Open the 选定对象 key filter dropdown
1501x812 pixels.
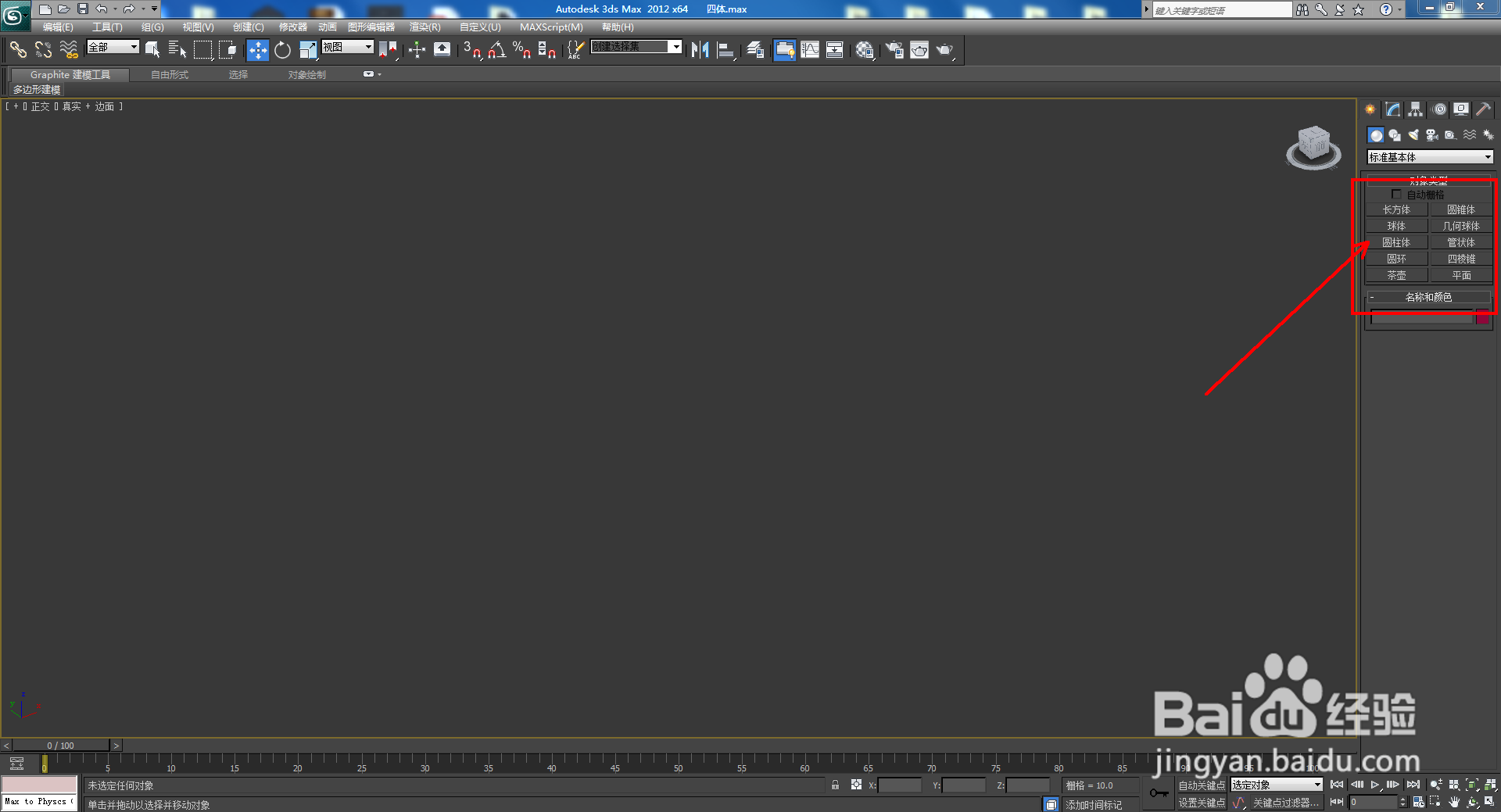(x=1276, y=785)
